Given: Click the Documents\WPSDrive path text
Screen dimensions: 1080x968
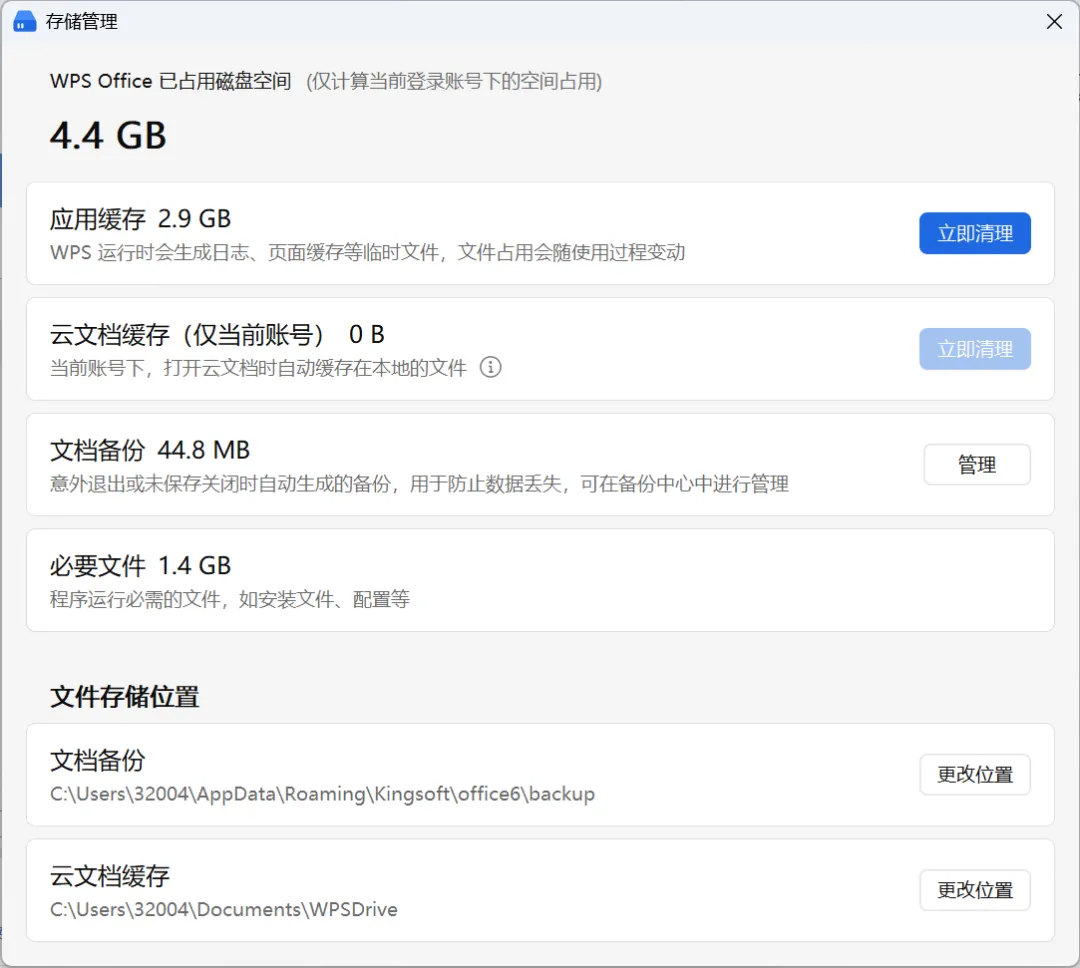Looking at the screenshot, I should (x=224, y=909).
